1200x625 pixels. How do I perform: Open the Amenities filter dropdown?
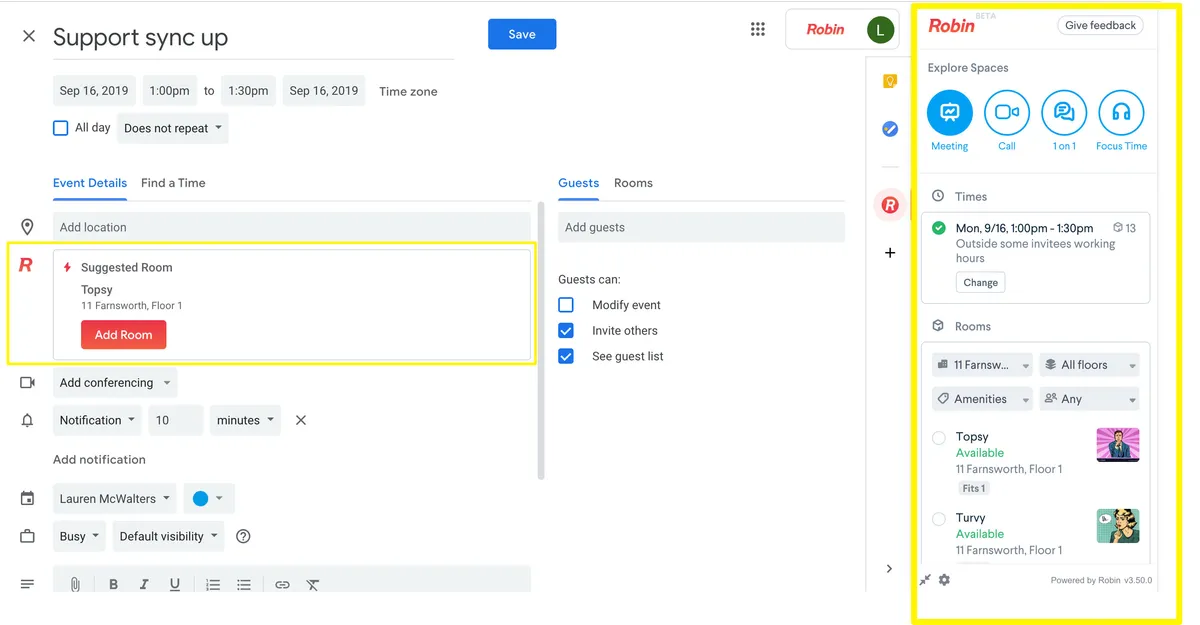982,399
